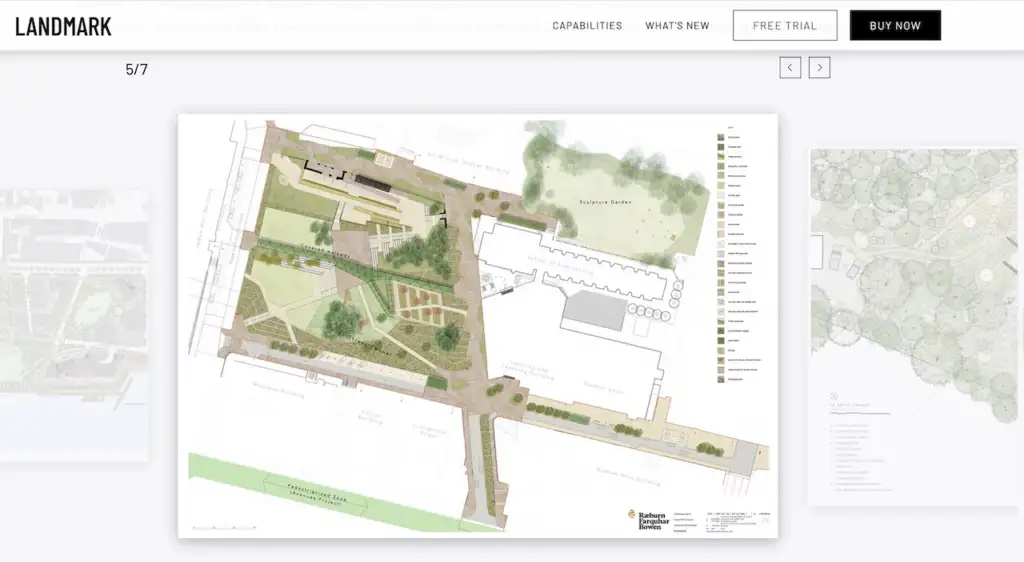The width and height of the screenshot is (1024, 562).
Task: Open the central landscape site plan image
Action: 478,326
